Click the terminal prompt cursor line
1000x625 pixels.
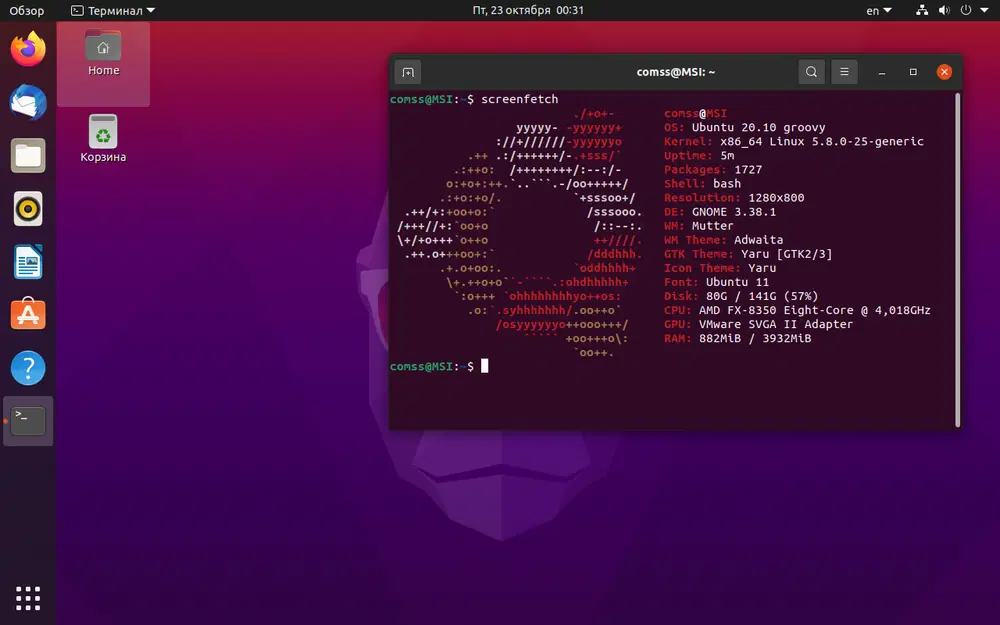point(439,366)
